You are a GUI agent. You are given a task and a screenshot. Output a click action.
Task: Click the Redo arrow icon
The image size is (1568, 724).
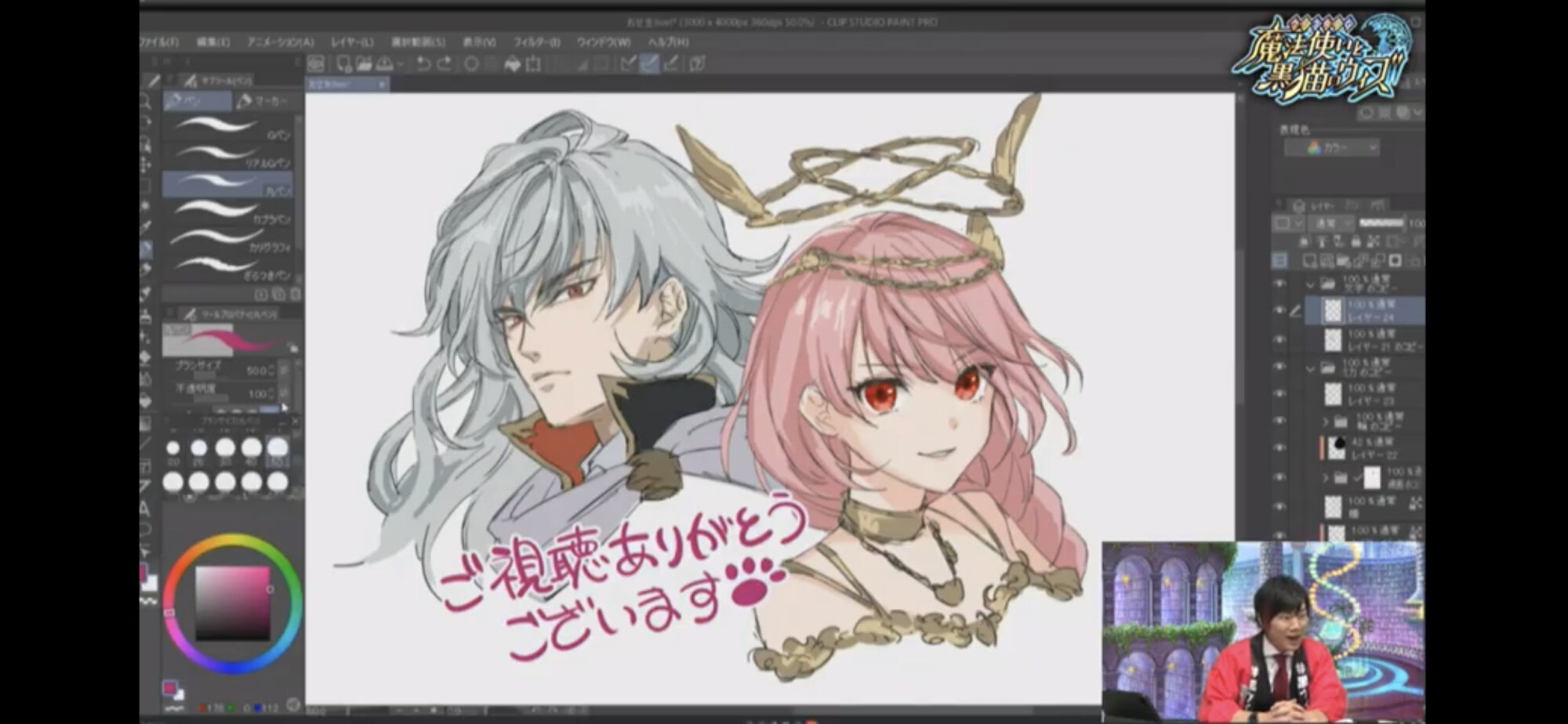tap(445, 64)
